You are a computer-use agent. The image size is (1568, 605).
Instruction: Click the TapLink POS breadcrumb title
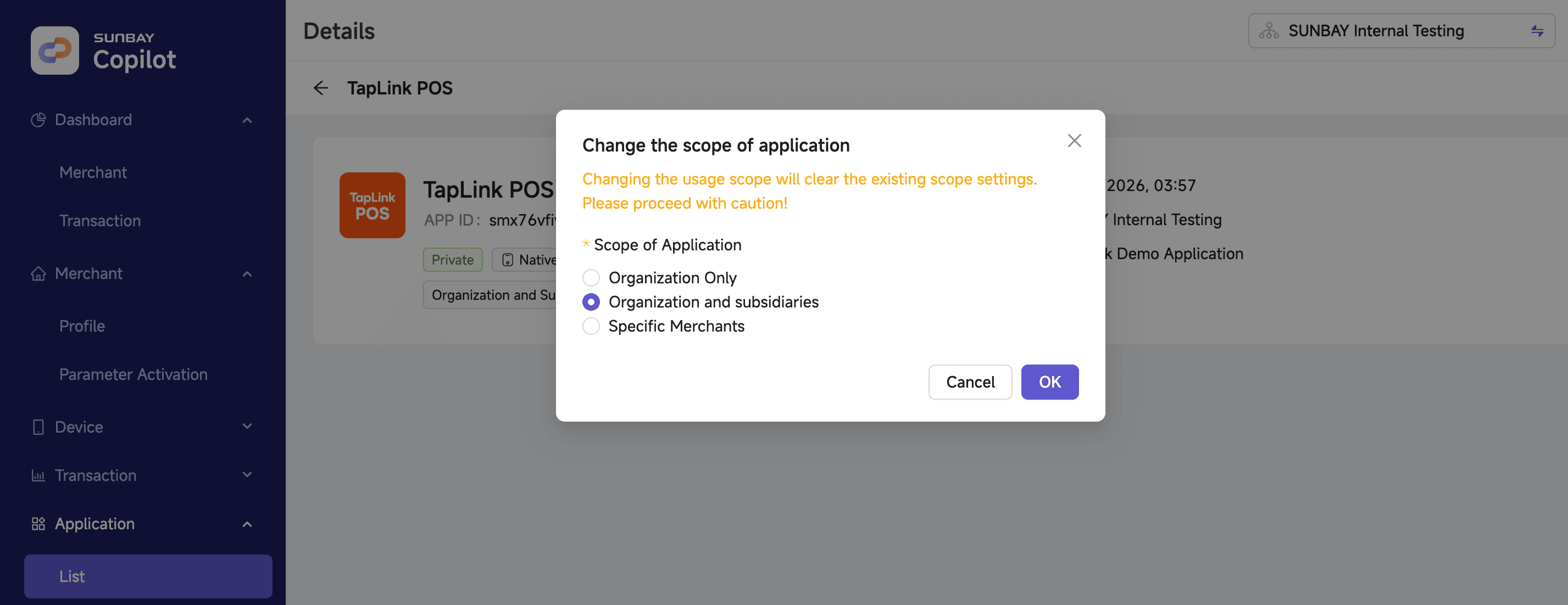tap(400, 89)
